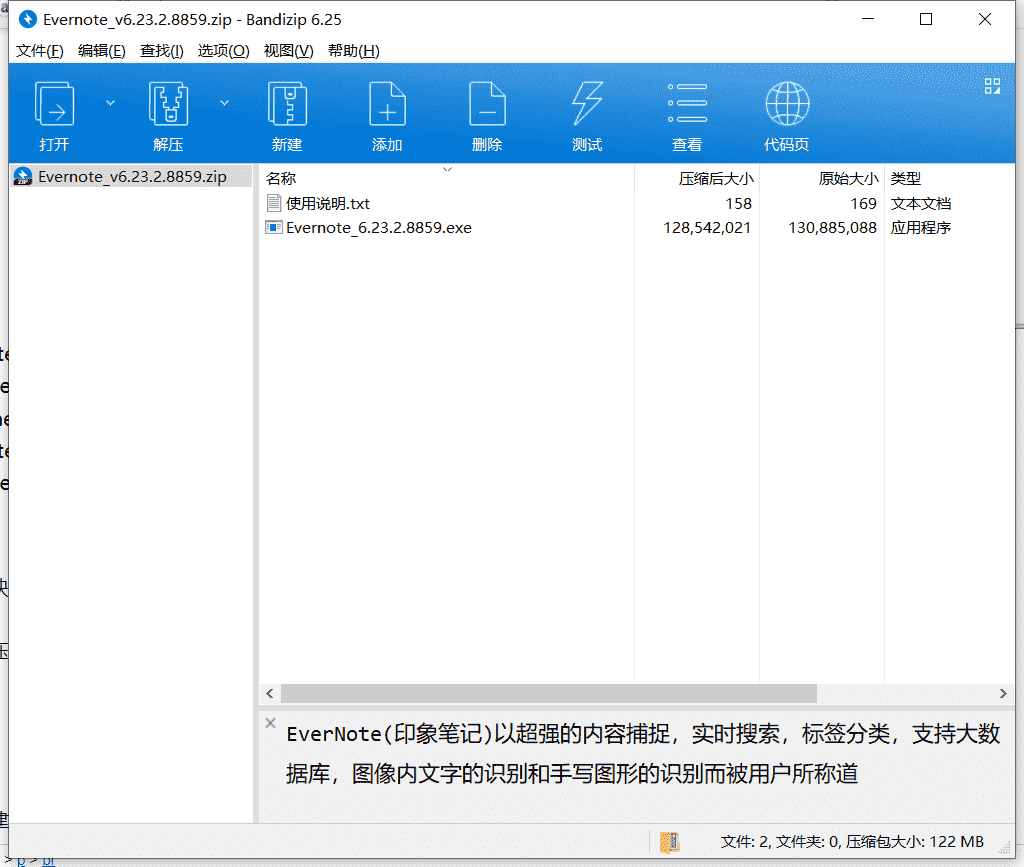Expand the Open button dropdown arrow
1024x867 pixels.
110,103
